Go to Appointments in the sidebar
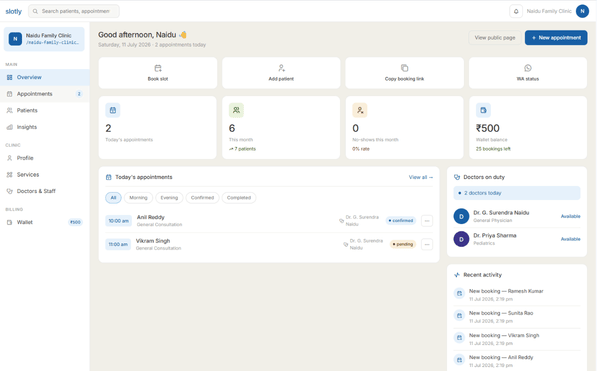Image resolution: width=597 pixels, height=371 pixels. pos(45,94)
